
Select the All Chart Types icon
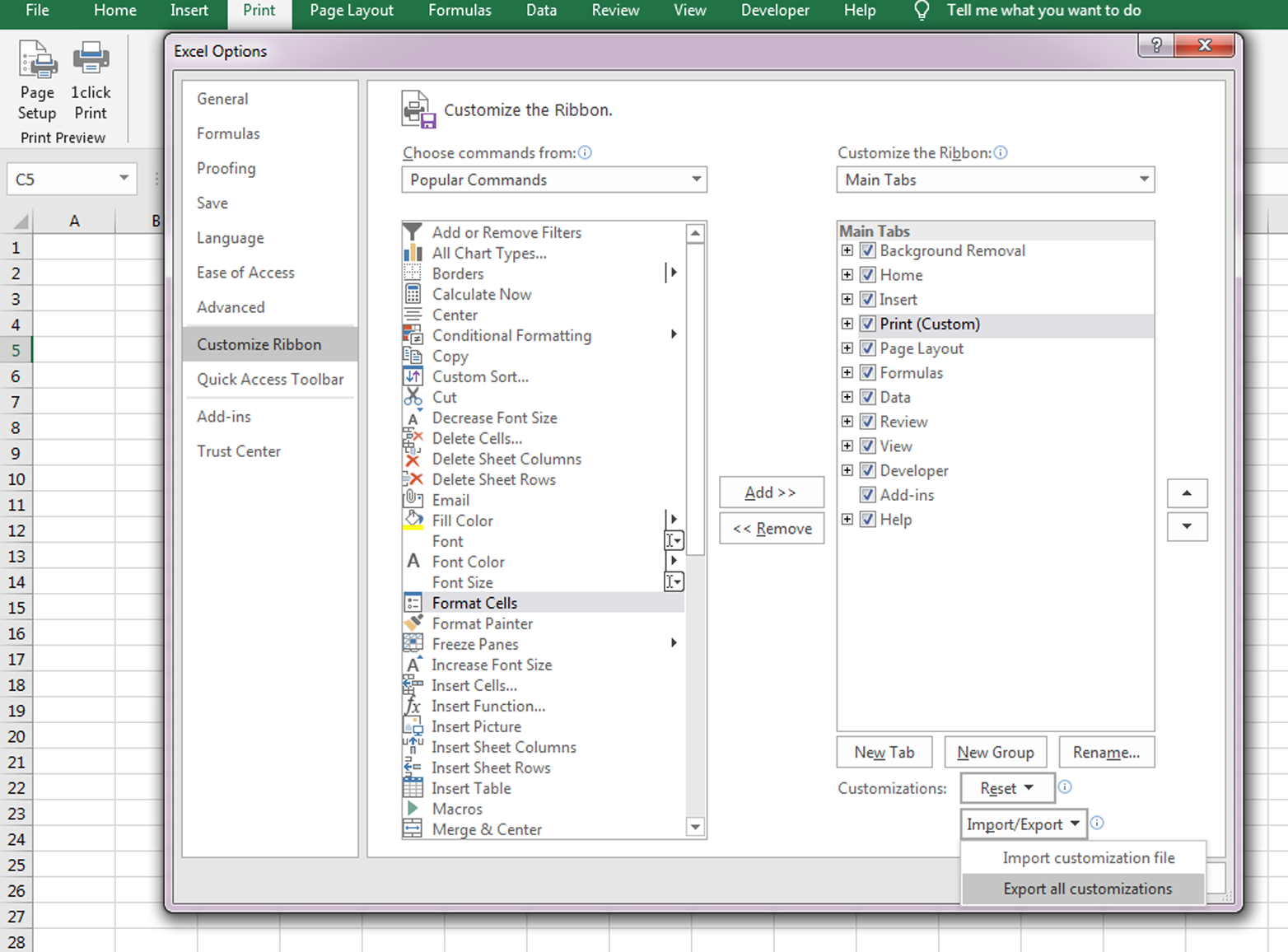[413, 253]
